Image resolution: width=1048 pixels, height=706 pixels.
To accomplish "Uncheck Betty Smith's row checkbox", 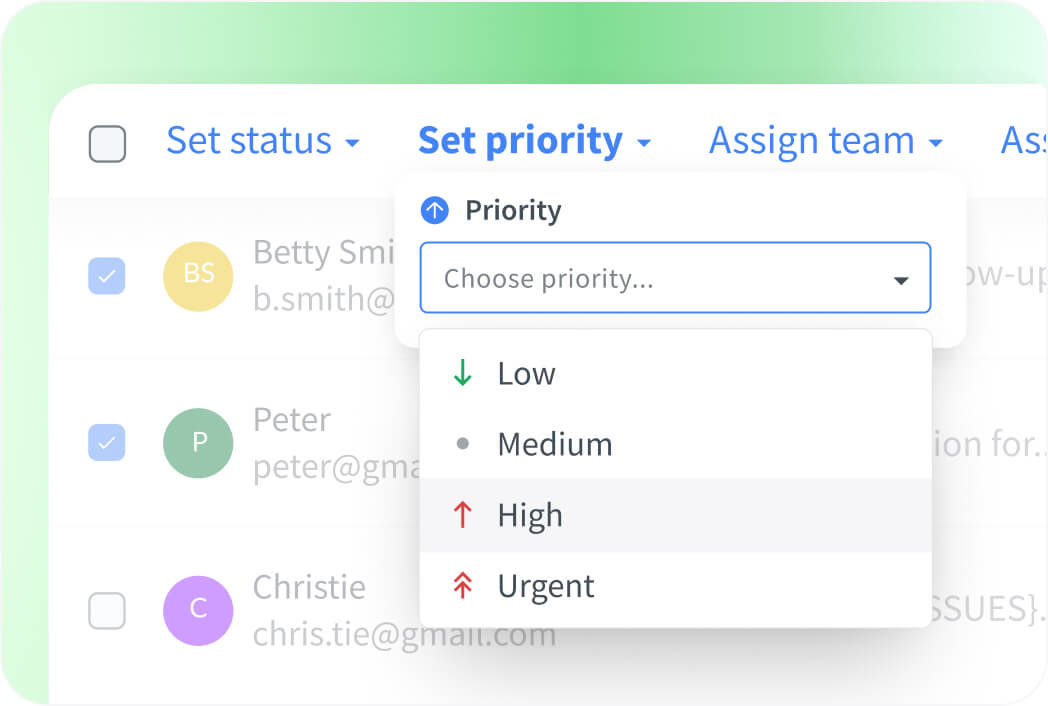I will click(107, 276).
